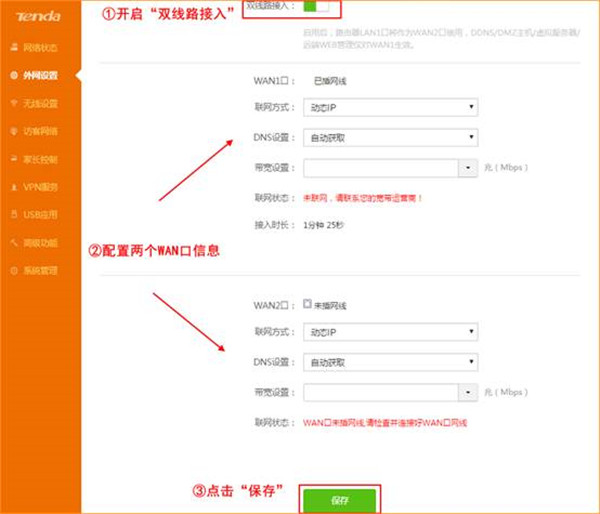
Task: Click the USB应用 sidebar icon
Action: (14, 214)
